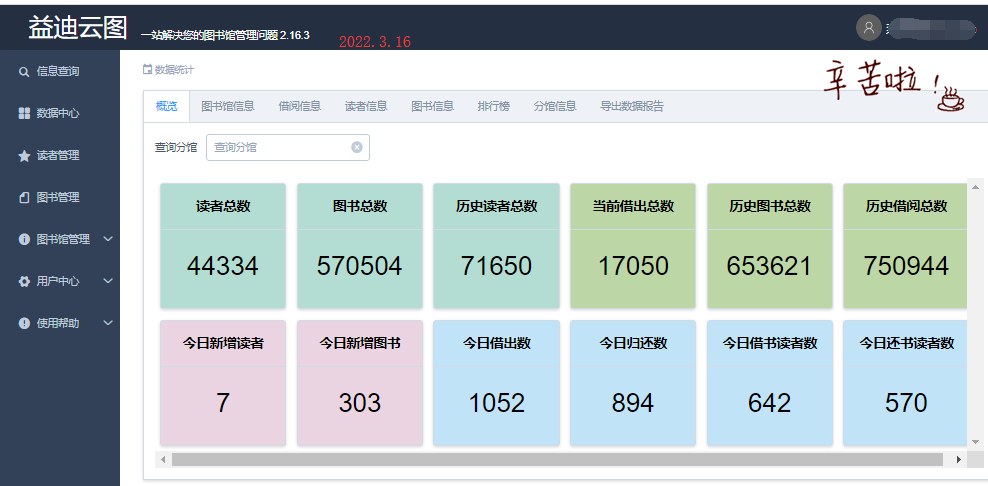Click into the 查询分馆 search input

278,147
